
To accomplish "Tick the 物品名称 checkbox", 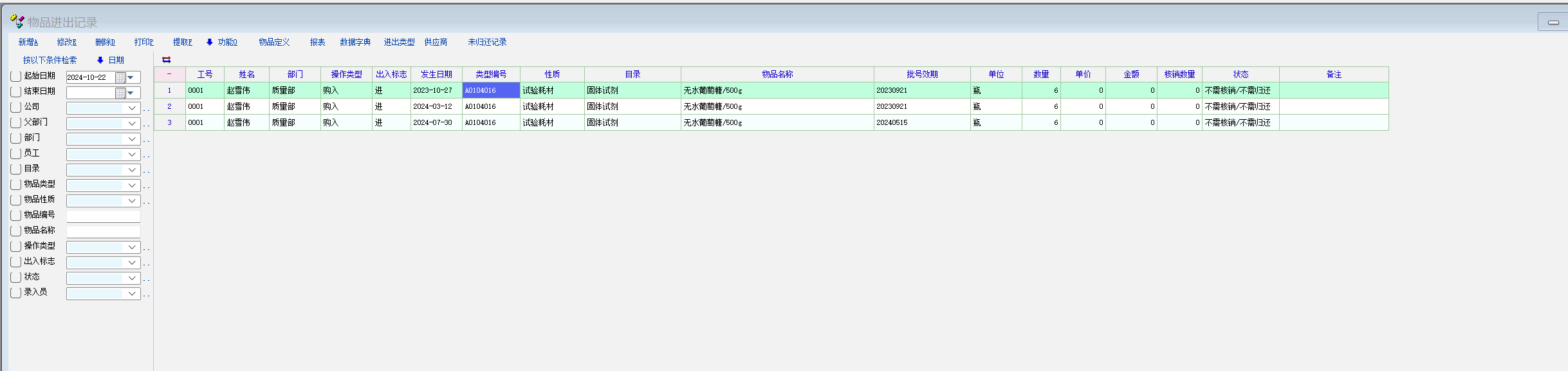I will [16, 231].
